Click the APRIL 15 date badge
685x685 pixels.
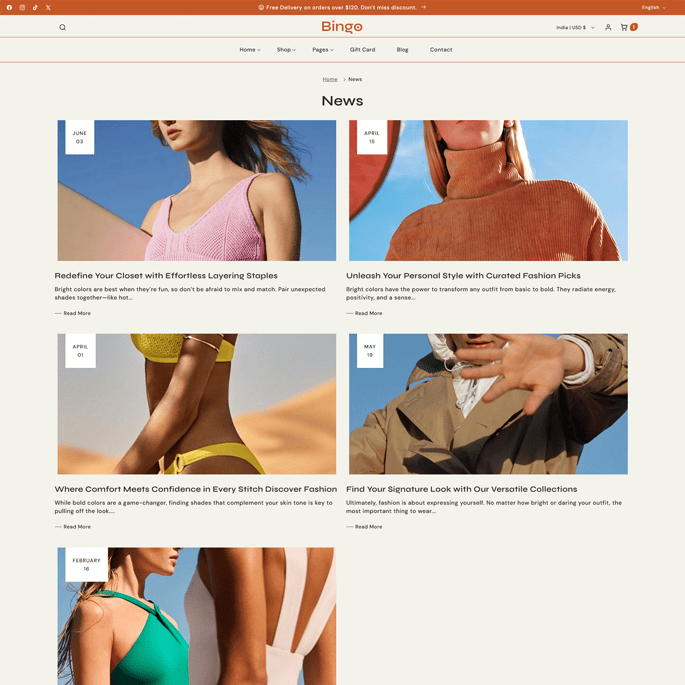click(x=372, y=137)
